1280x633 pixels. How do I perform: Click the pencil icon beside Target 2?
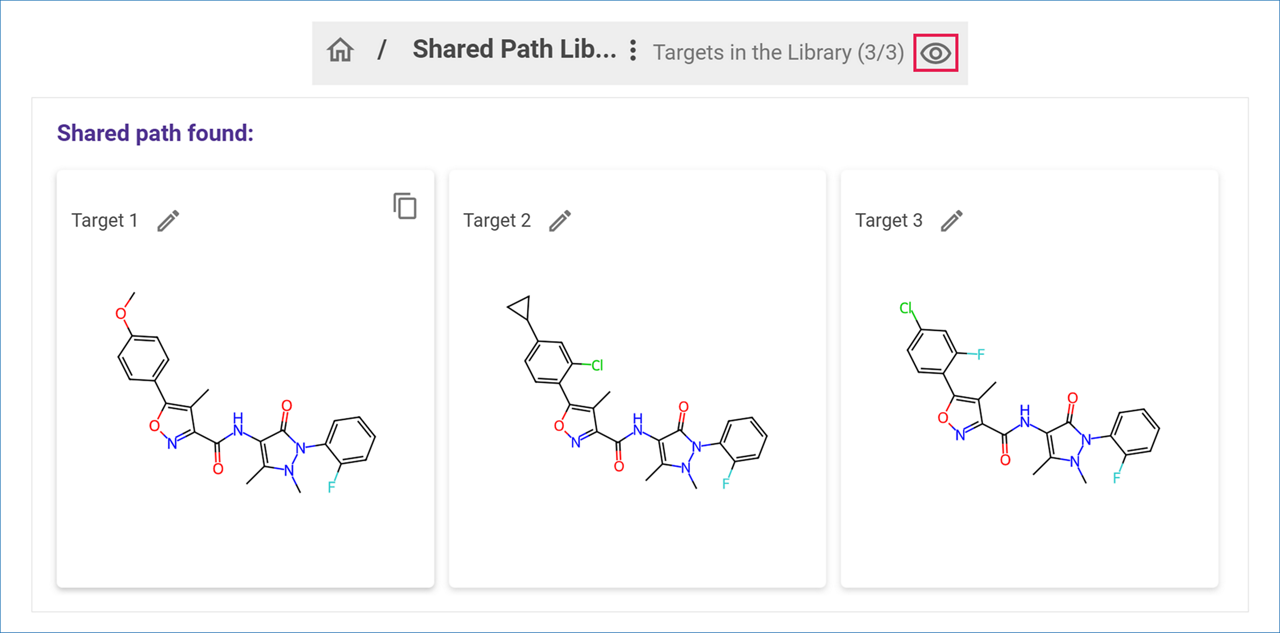coord(560,221)
